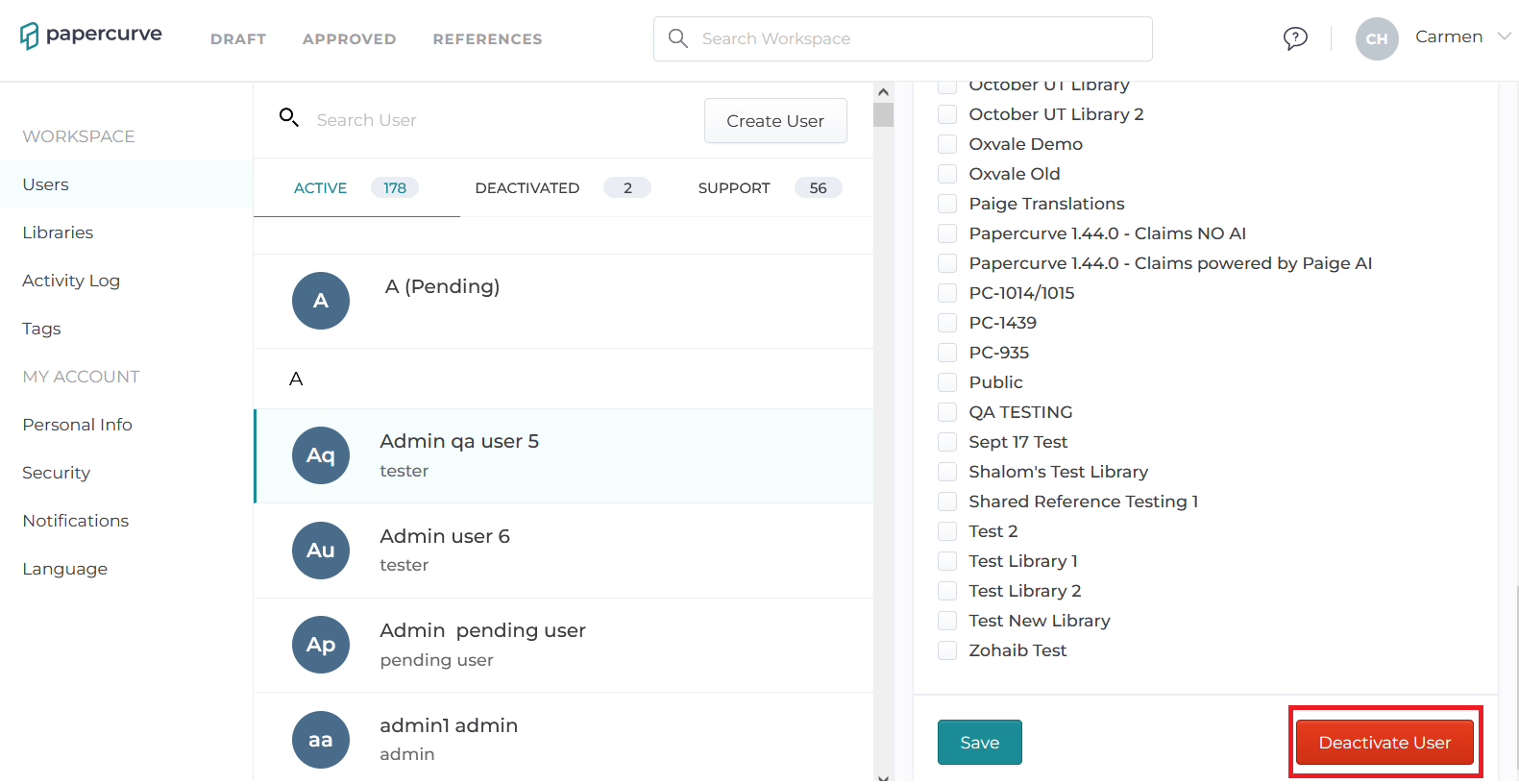Screen dimensions: 1519x784
Task: Select the aa avatar for admin1 admin
Action: pos(321,740)
